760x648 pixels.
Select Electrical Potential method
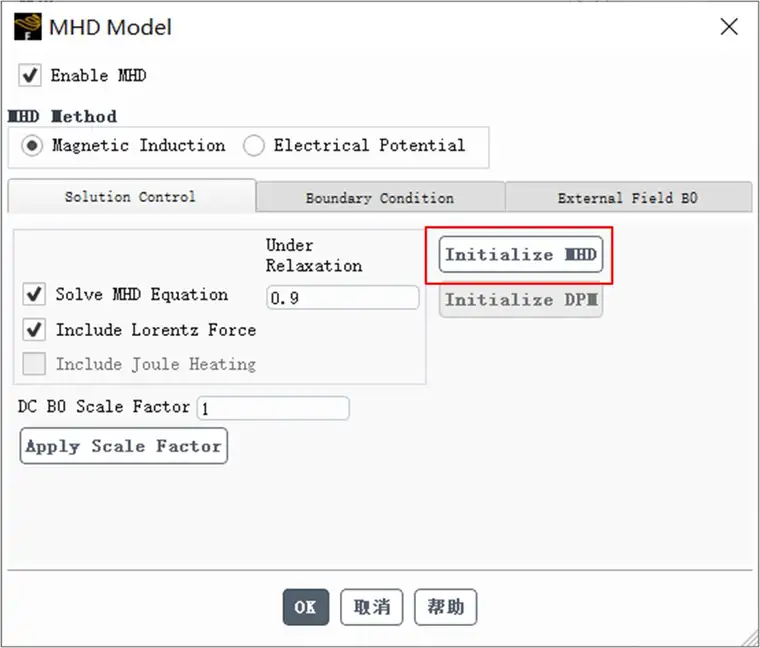(254, 145)
